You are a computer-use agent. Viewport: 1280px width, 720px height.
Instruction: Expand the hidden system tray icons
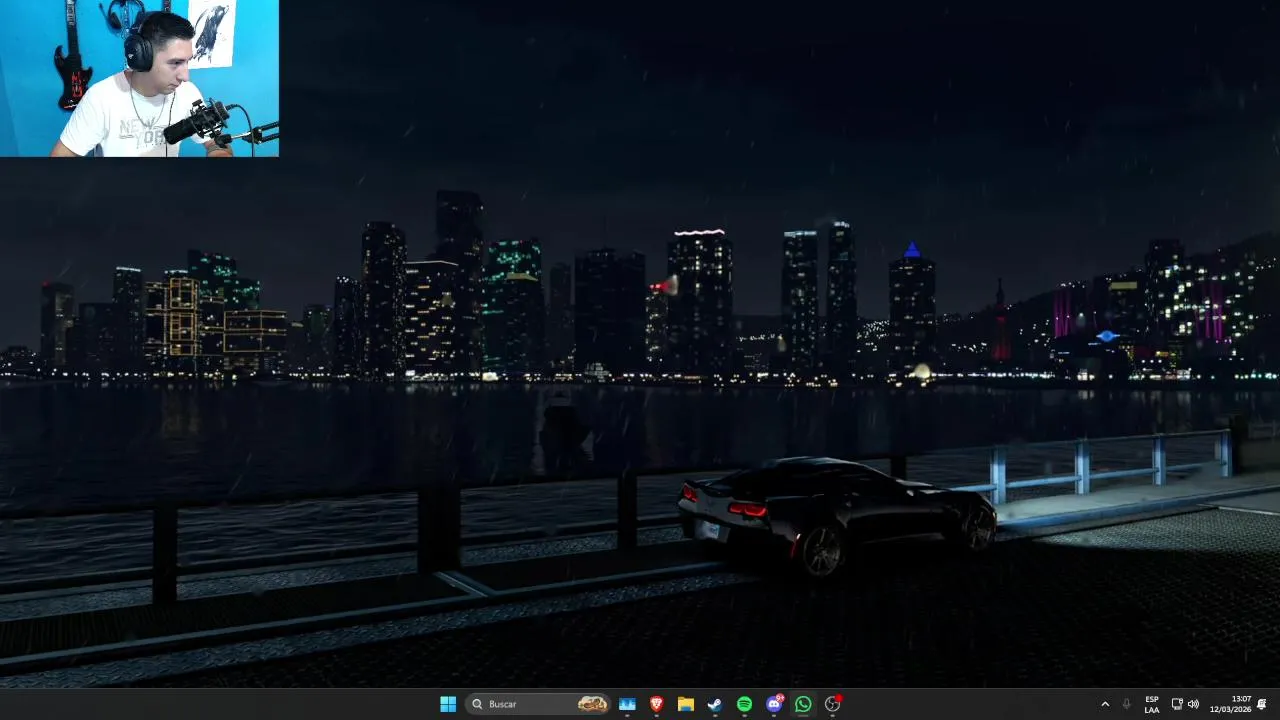1105,704
